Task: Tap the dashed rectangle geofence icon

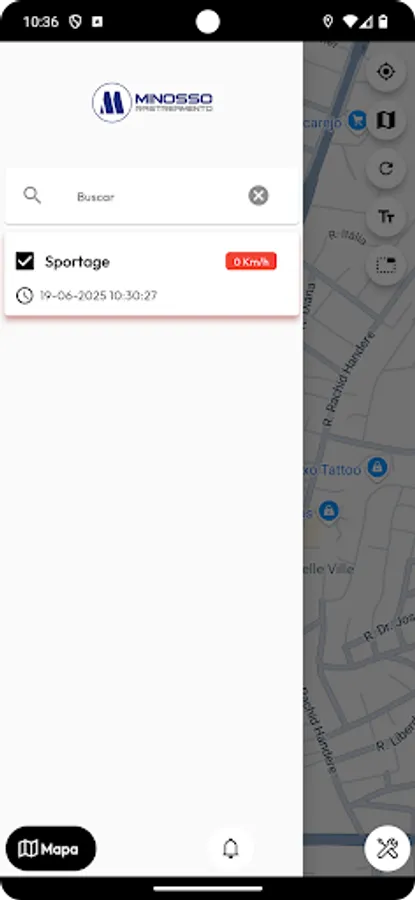Action: tap(386, 265)
